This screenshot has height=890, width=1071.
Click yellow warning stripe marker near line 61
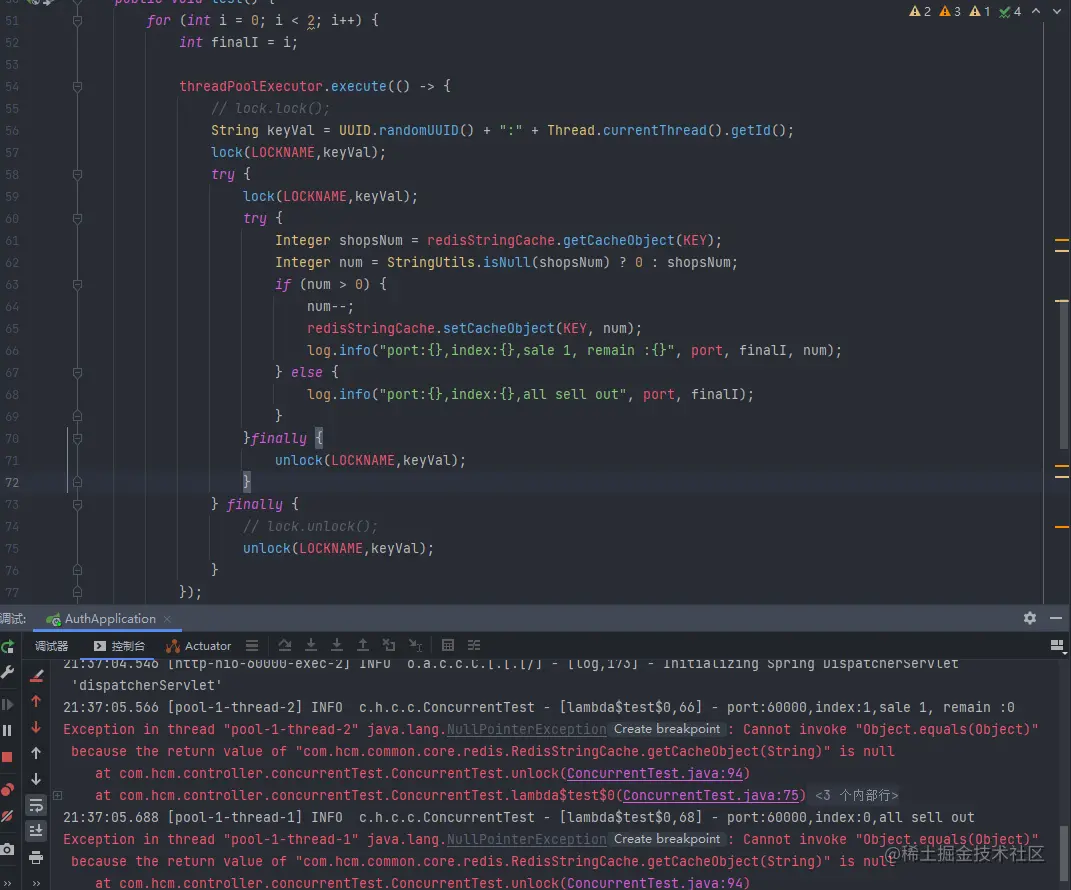tap(1061, 240)
